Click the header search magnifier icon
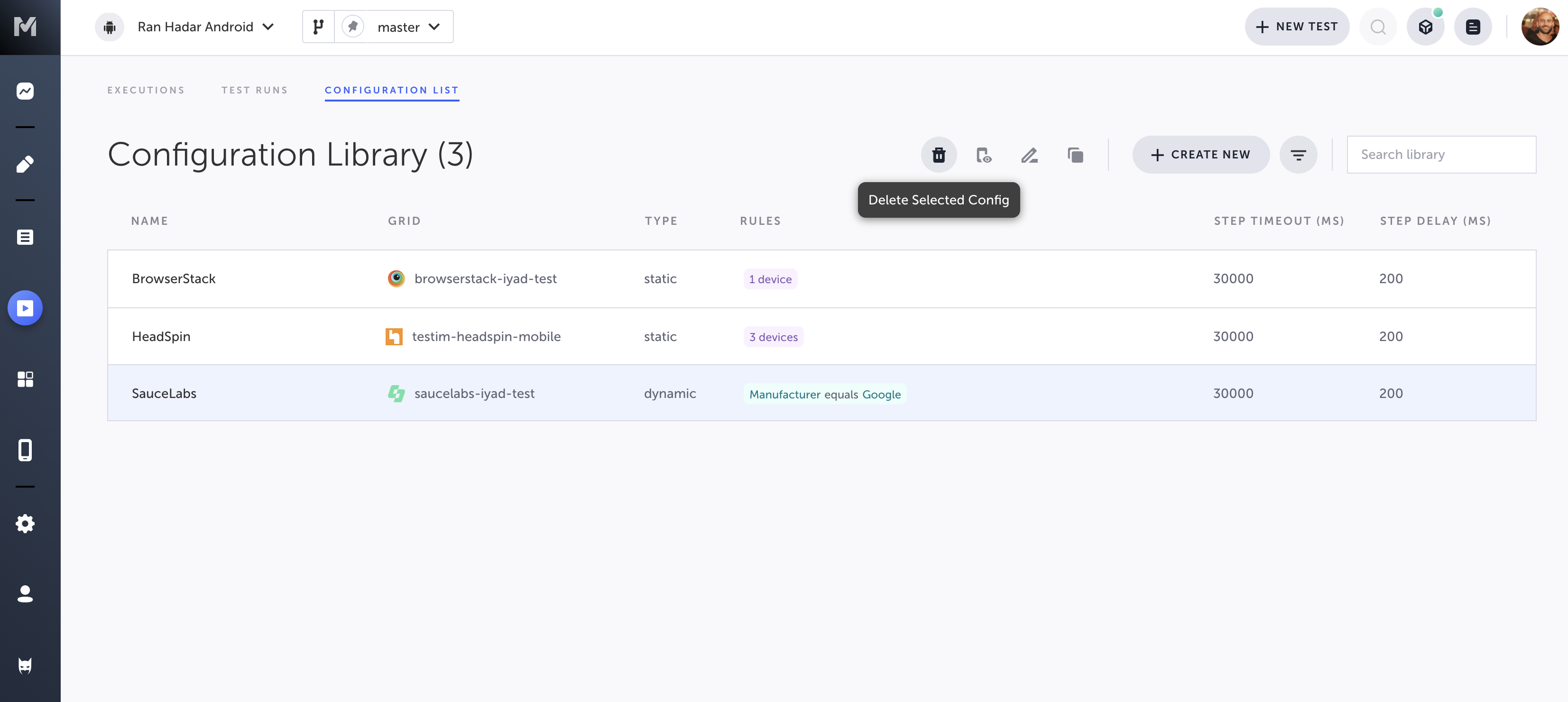 (1378, 27)
